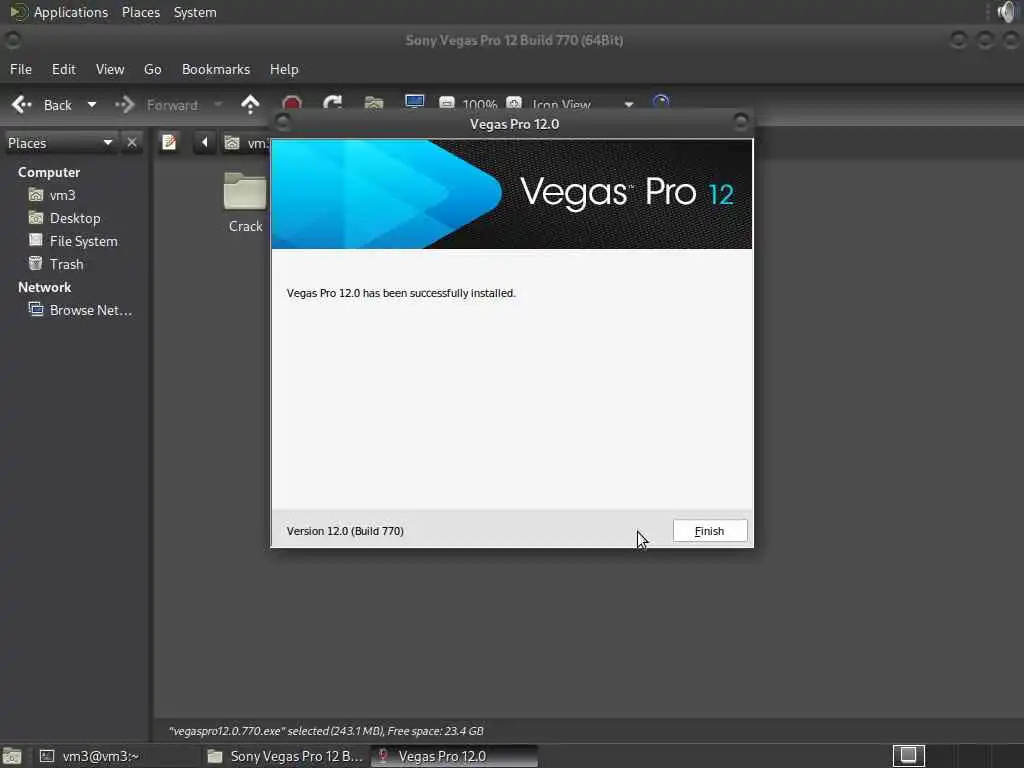Open the System menu in top panel
Viewport: 1024px width, 768px height.
pos(195,12)
